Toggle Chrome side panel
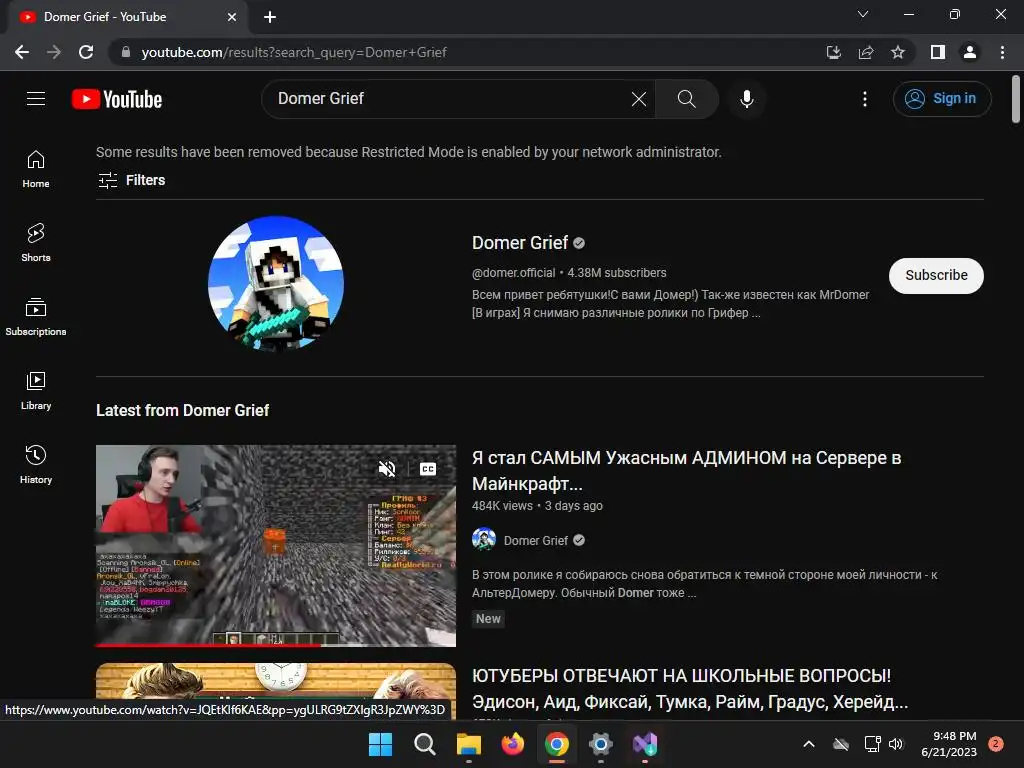 (x=938, y=52)
